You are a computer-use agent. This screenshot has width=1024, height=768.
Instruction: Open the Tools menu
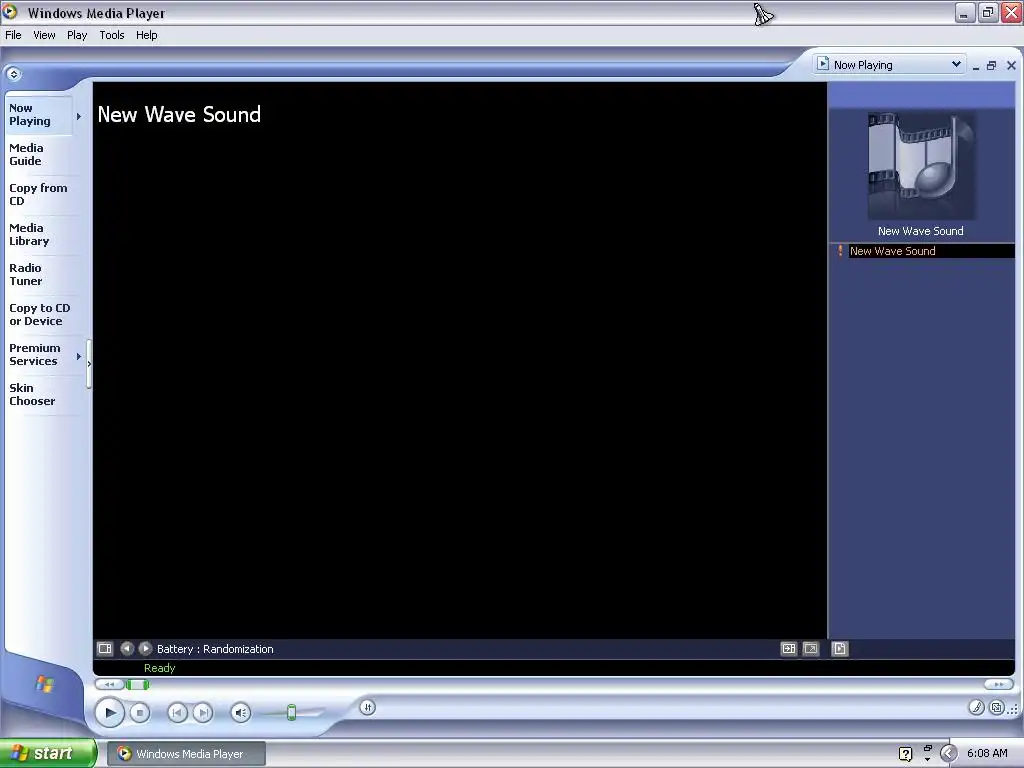[112, 35]
